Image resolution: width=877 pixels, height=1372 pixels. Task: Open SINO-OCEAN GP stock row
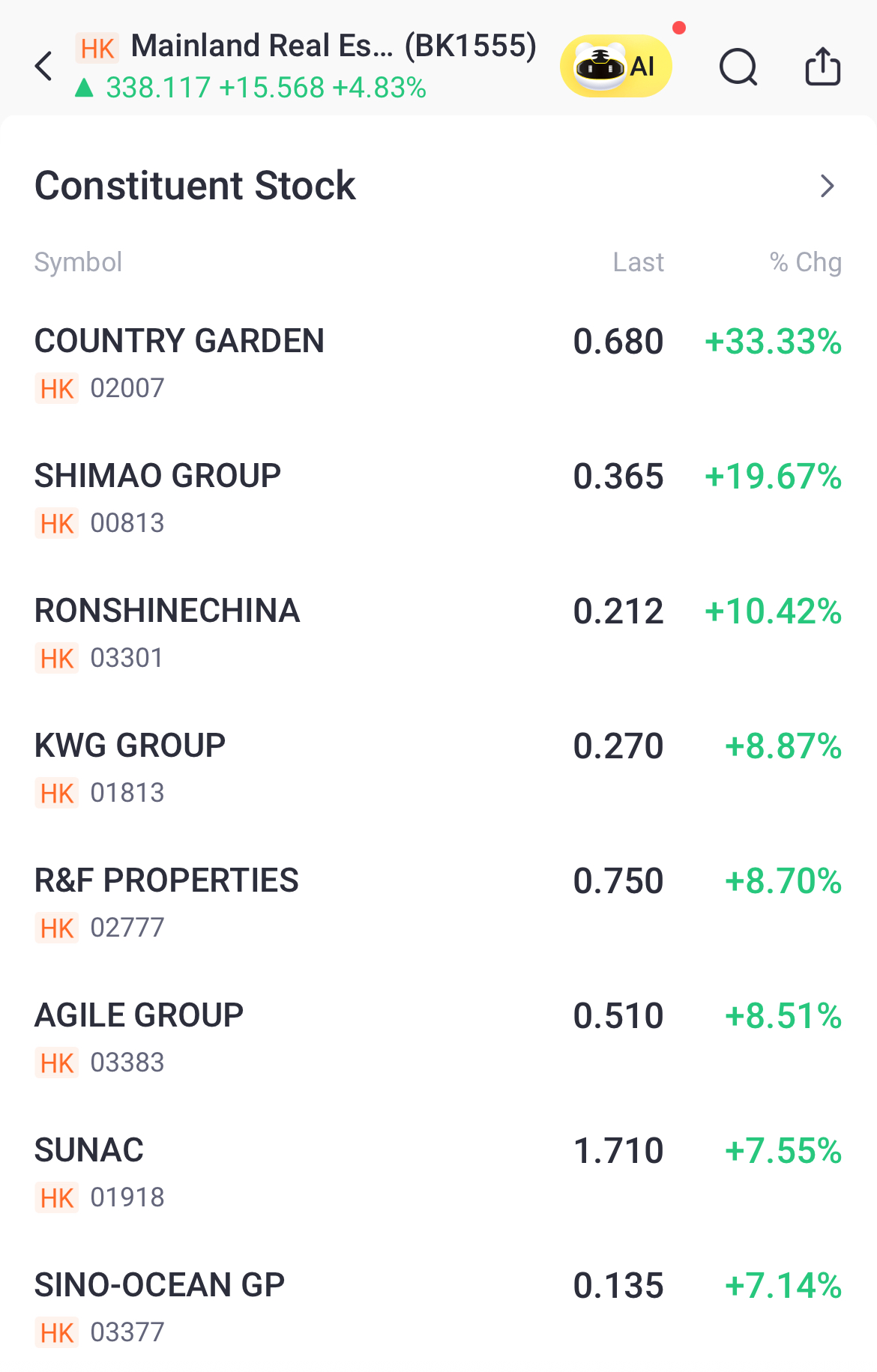[x=438, y=1308]
